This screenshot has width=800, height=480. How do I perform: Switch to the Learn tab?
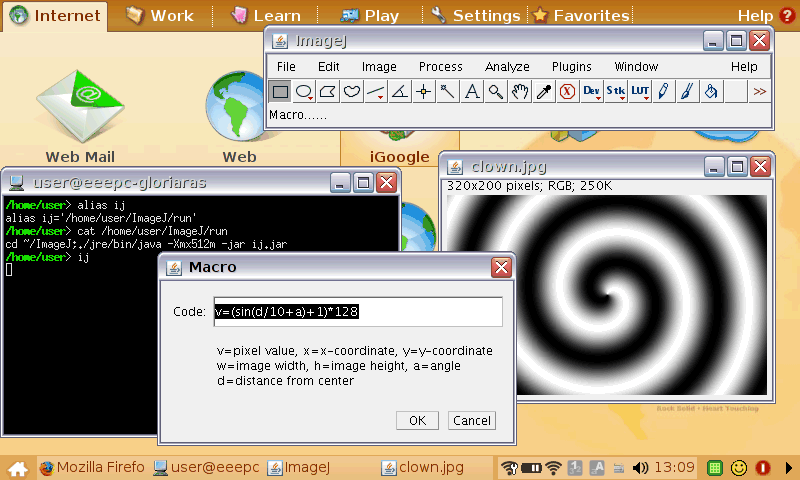pos(265,16)
